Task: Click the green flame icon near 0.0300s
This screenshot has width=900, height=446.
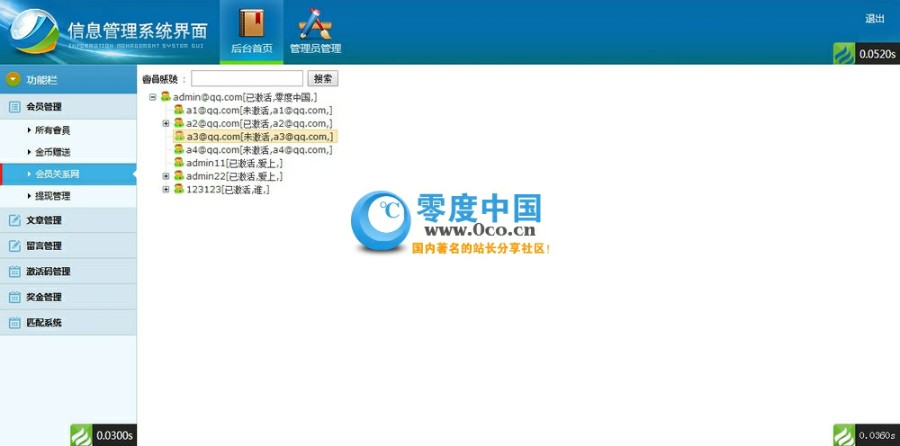Action: (x=81, y=435)
